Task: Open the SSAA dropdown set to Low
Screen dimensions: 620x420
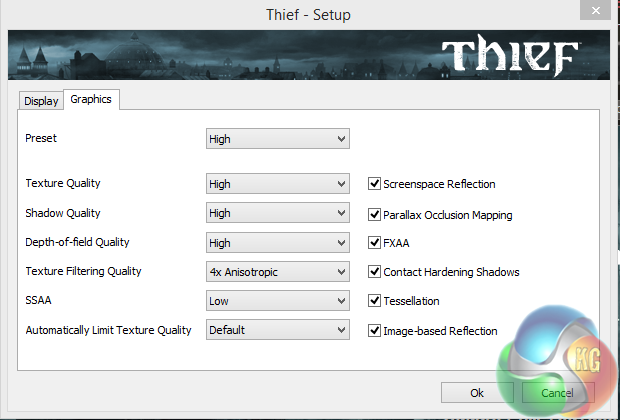Action: point(278,301)
